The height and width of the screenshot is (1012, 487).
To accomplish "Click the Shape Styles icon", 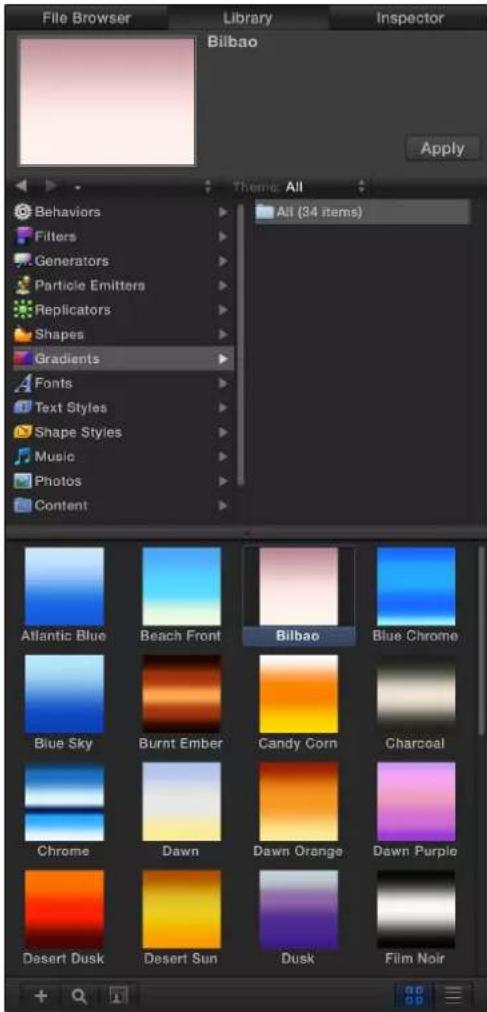I will [x=23, y=432].
